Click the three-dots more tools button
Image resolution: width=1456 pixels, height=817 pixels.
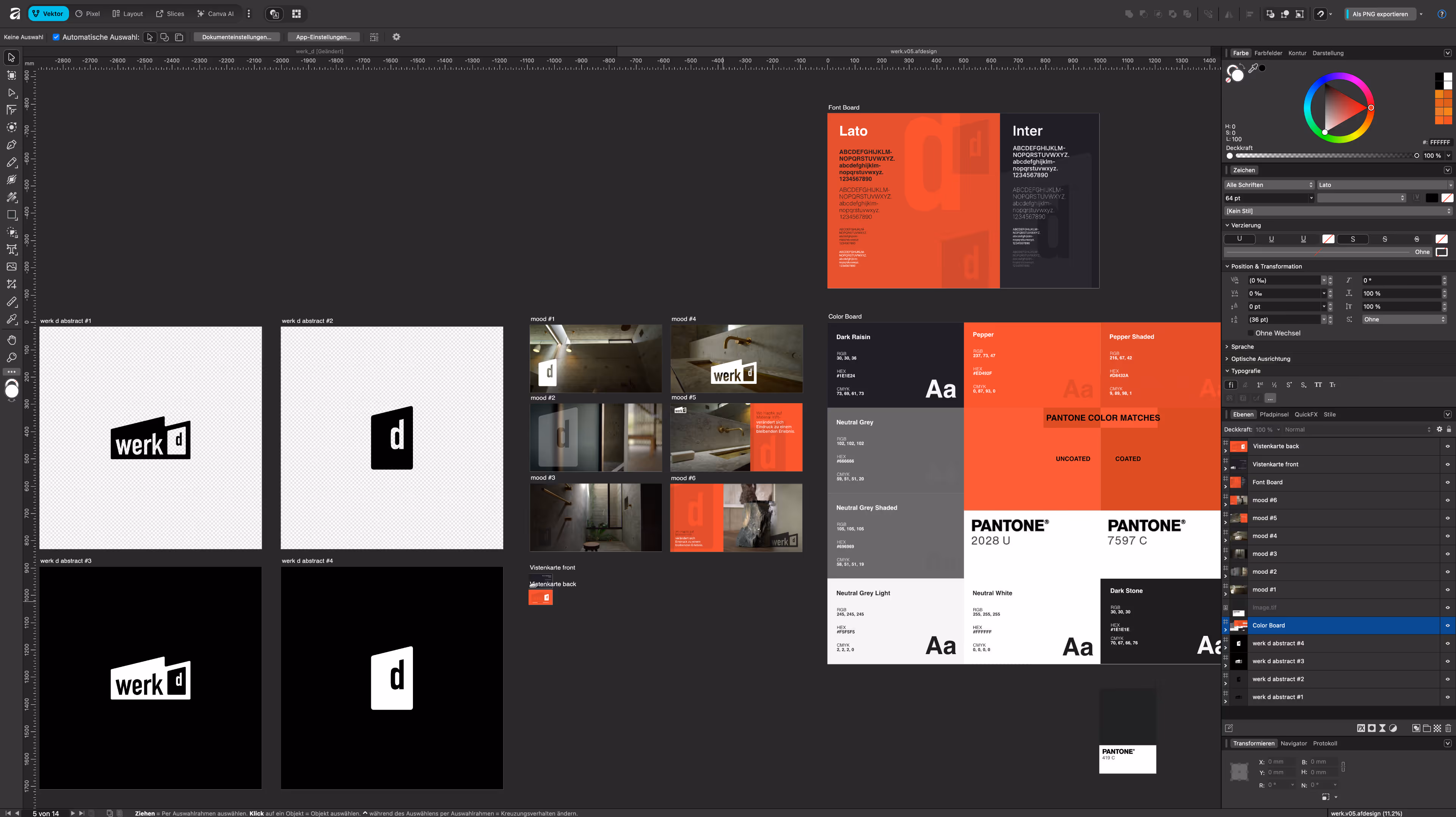(x=11, y=372)
